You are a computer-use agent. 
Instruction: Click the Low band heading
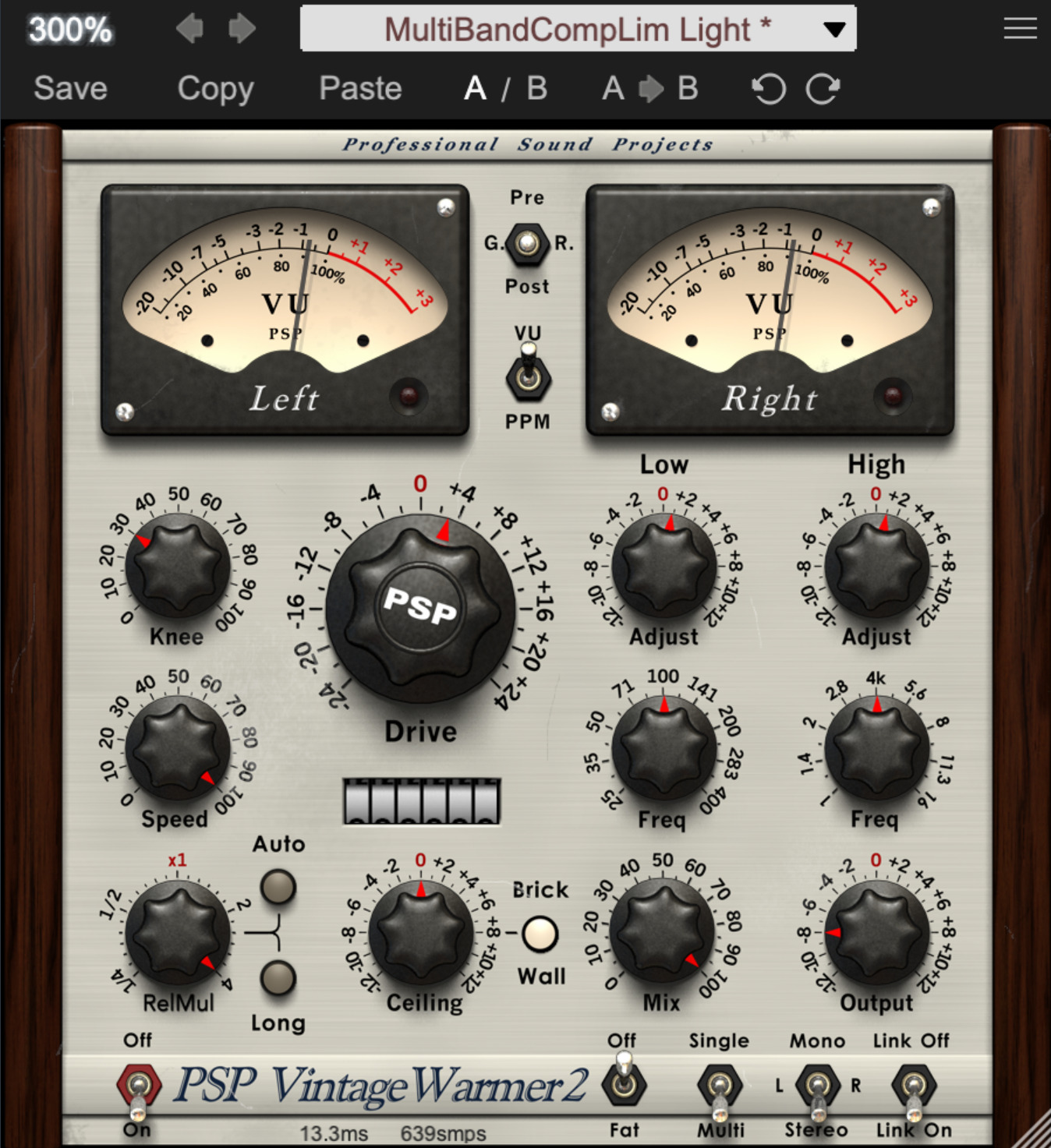664,464
